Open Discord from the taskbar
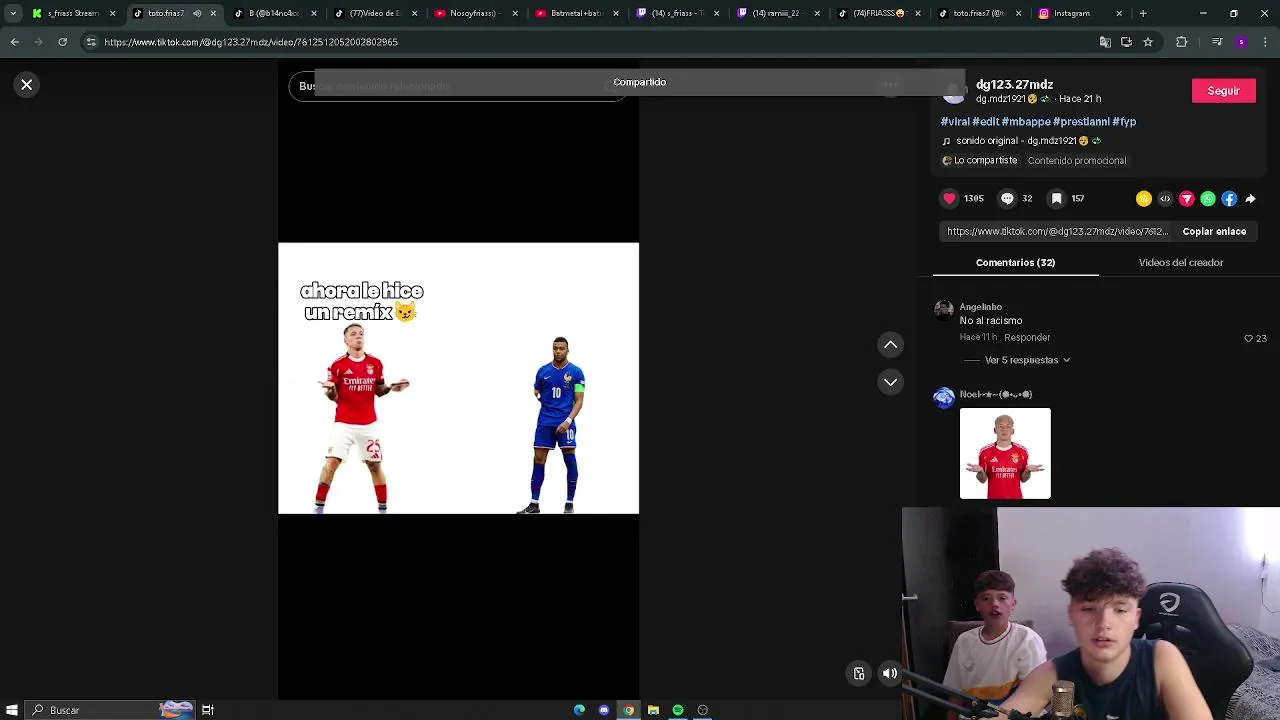The width and height of the screenshot is (1280, 720). [x=604, y=710]
